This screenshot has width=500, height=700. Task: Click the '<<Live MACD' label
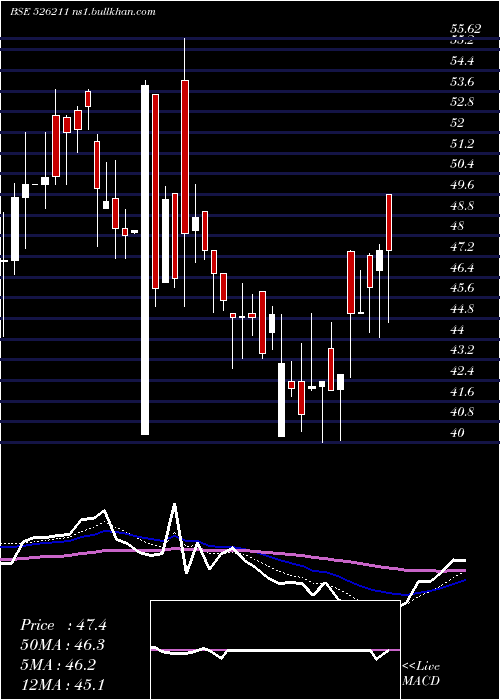pos(421,673)
